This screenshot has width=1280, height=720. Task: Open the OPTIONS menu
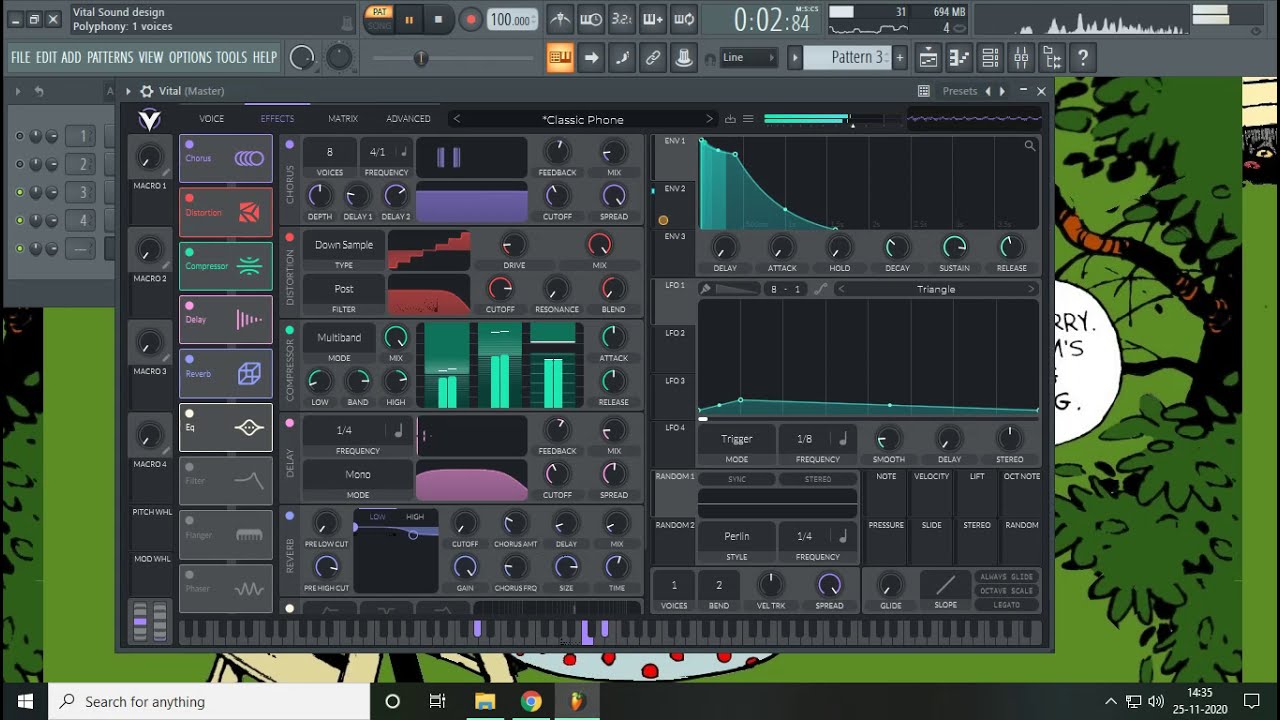coord(190,57)
